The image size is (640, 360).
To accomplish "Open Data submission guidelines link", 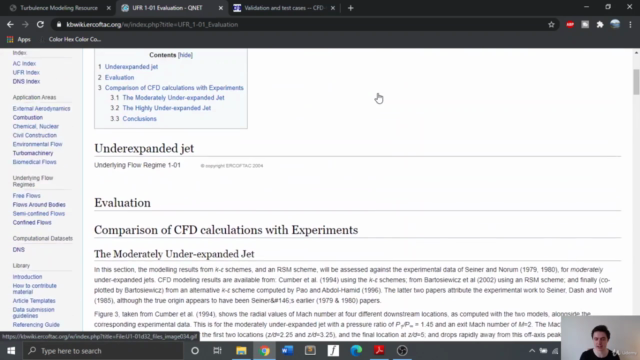I will pyautogui.click(x=33, y=313).
